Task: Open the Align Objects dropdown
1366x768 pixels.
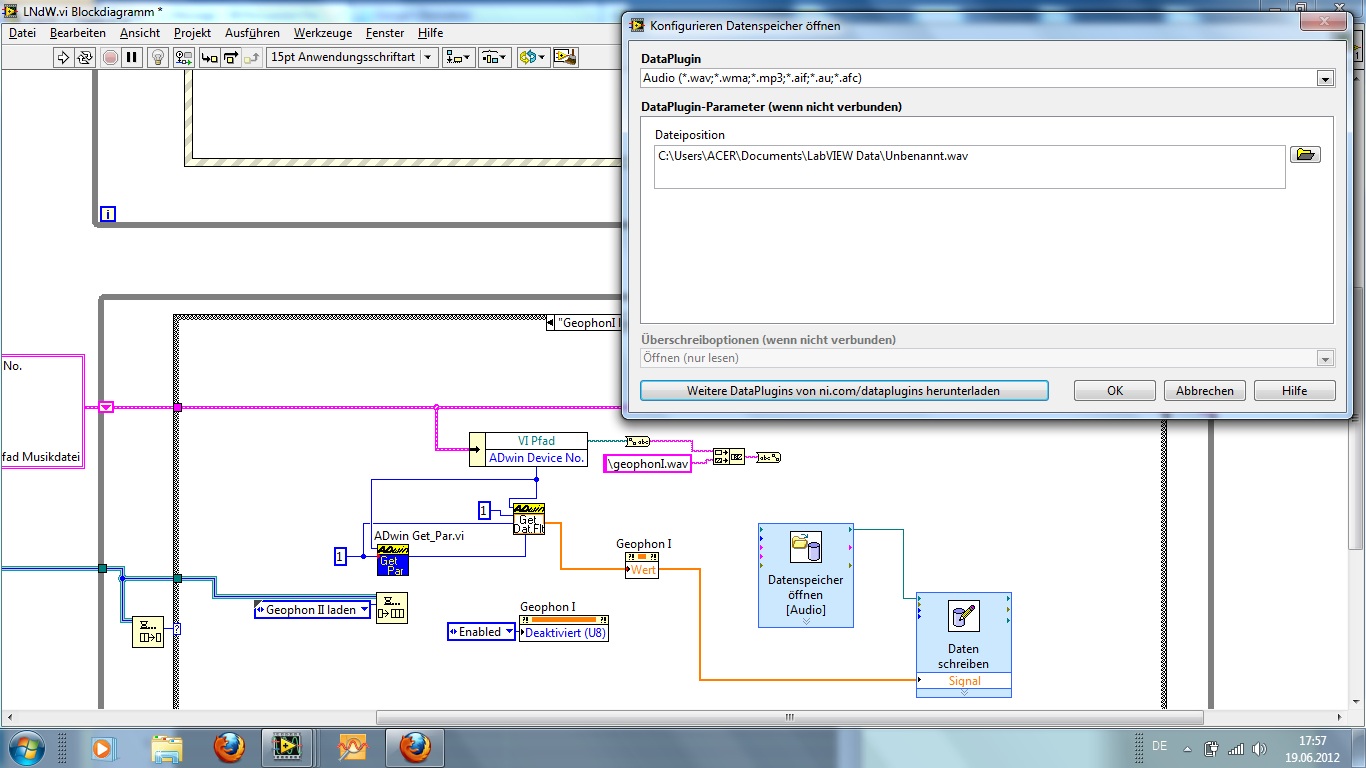Action: pos(460,58)
